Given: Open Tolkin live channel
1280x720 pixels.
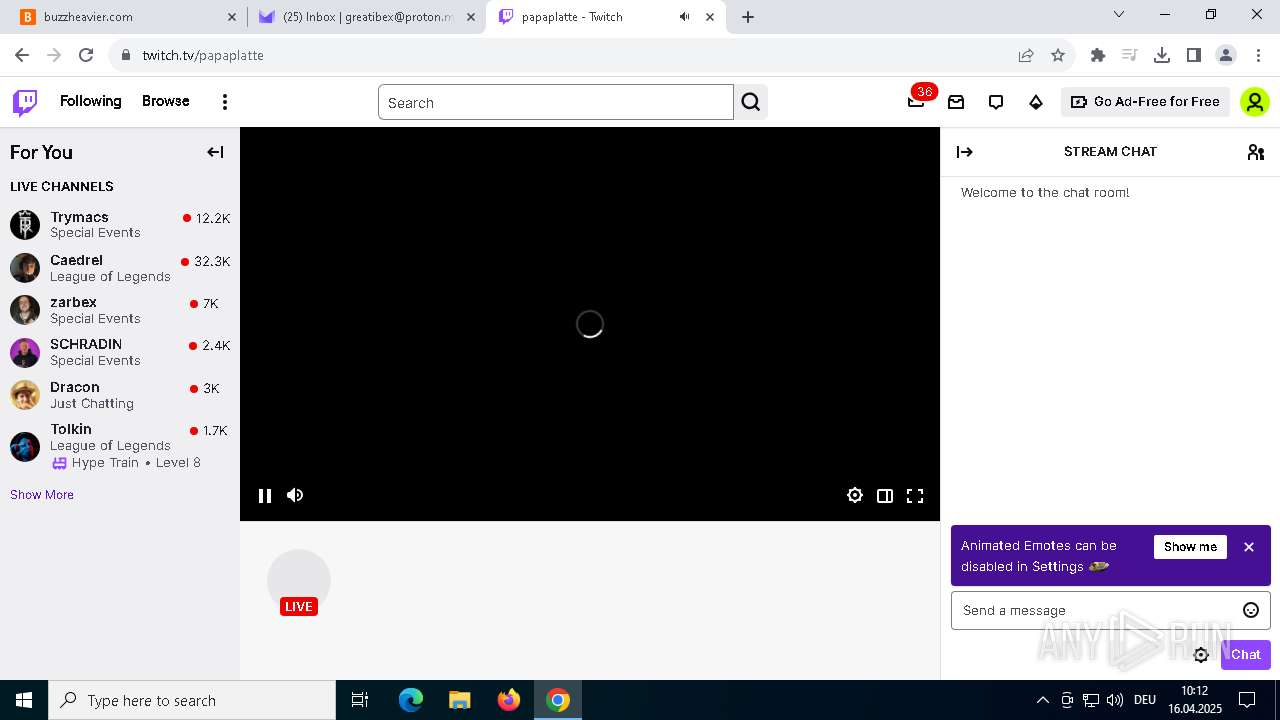Looking at the screenshot, I should tap(120, 446).
